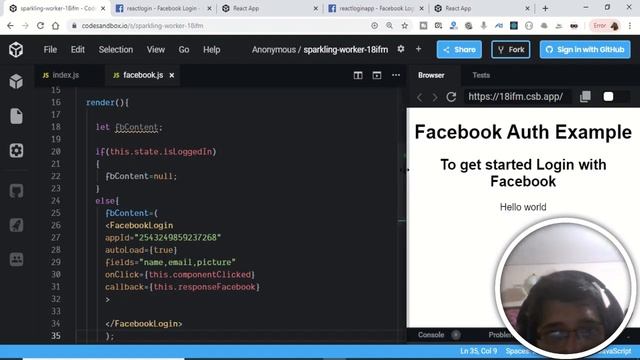
Task: Toggle the white switch in preview toolbar
Action: [x=608, y=96]
